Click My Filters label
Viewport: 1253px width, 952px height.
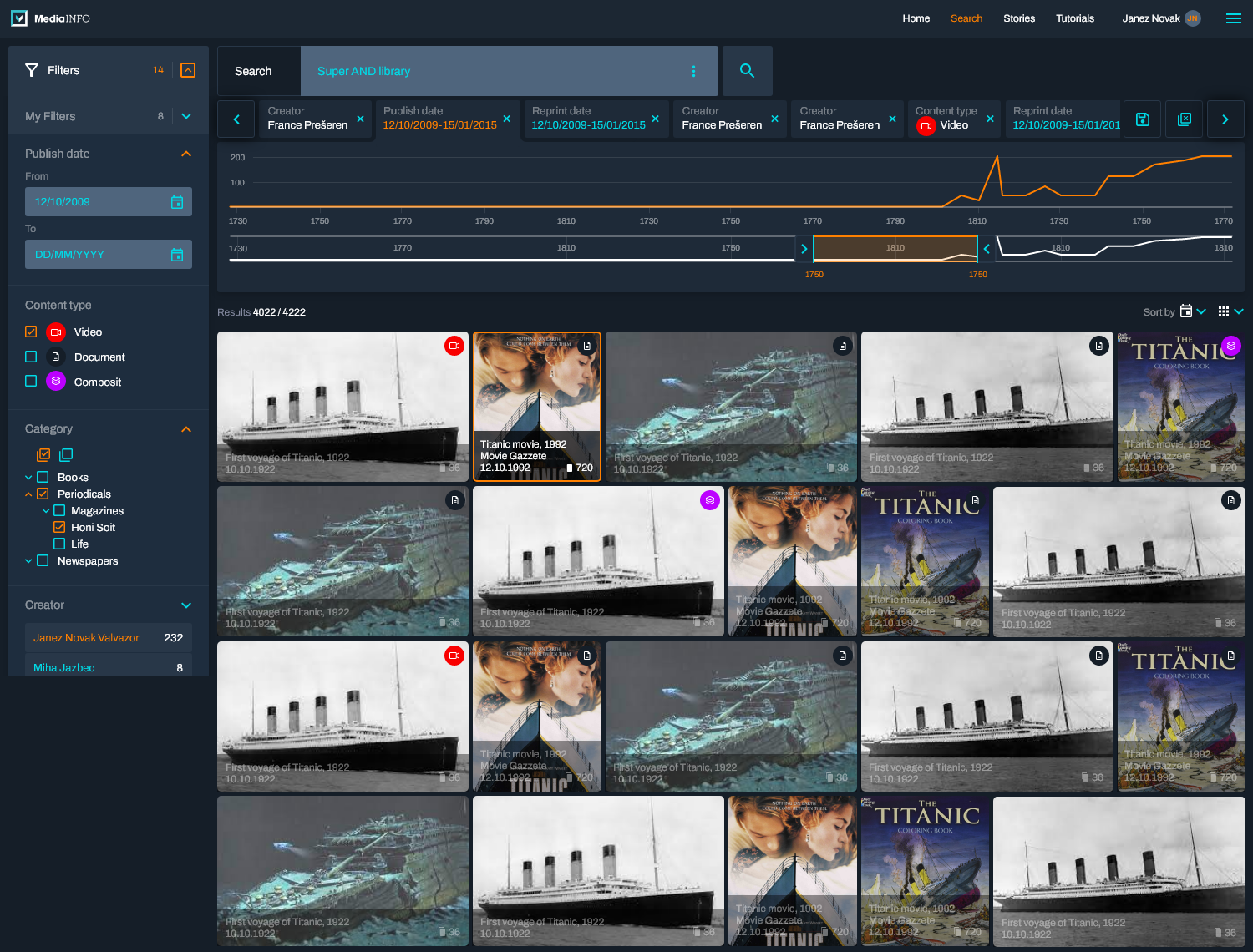50,116
